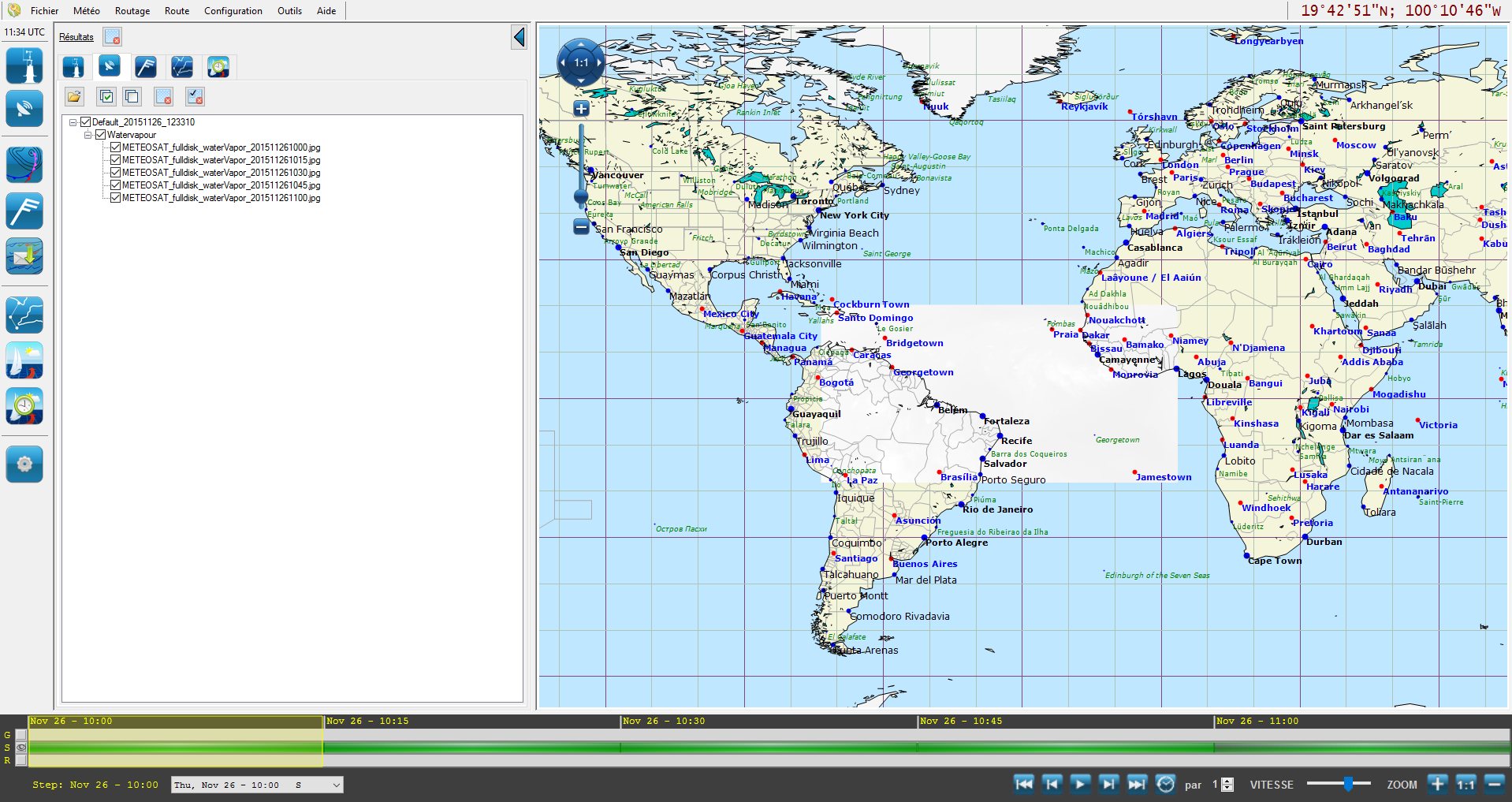Open the gear settings sidebar icon
Image resolution: width=1512 pixels, height=802 pixels.
tap(24, 464)
